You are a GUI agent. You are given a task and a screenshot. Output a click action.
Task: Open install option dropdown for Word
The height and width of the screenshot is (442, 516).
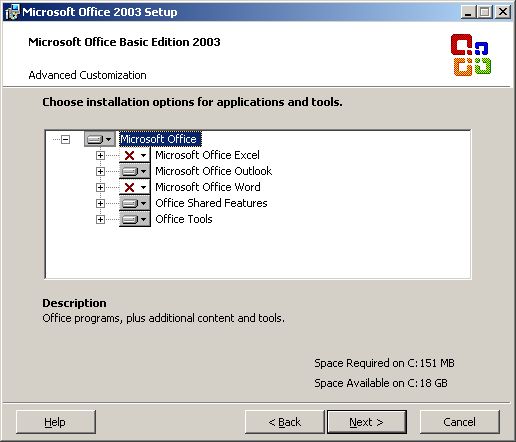135,187
